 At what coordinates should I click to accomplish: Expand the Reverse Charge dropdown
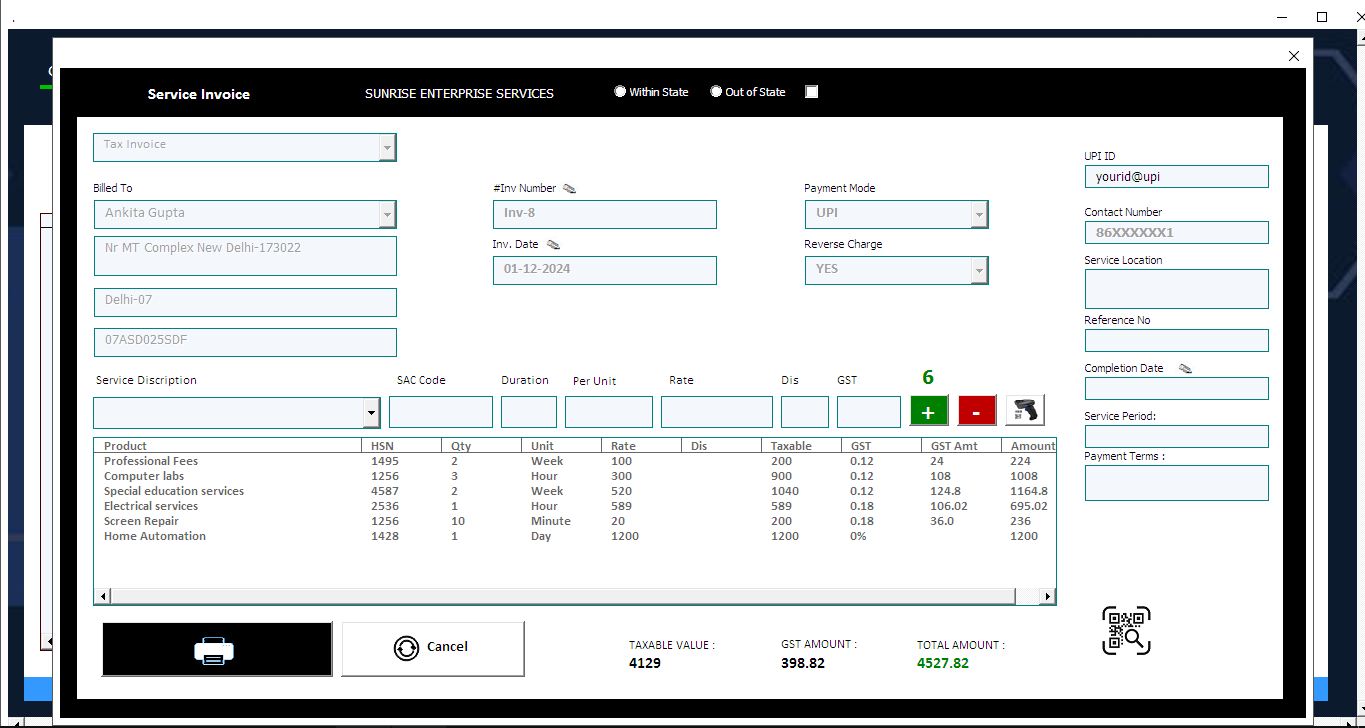[979, 271]
